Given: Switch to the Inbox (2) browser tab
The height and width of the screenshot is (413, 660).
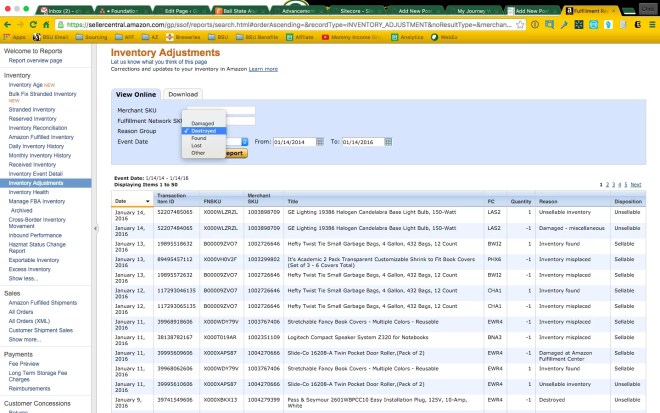Looking at the screenshot, I should 63,11.
